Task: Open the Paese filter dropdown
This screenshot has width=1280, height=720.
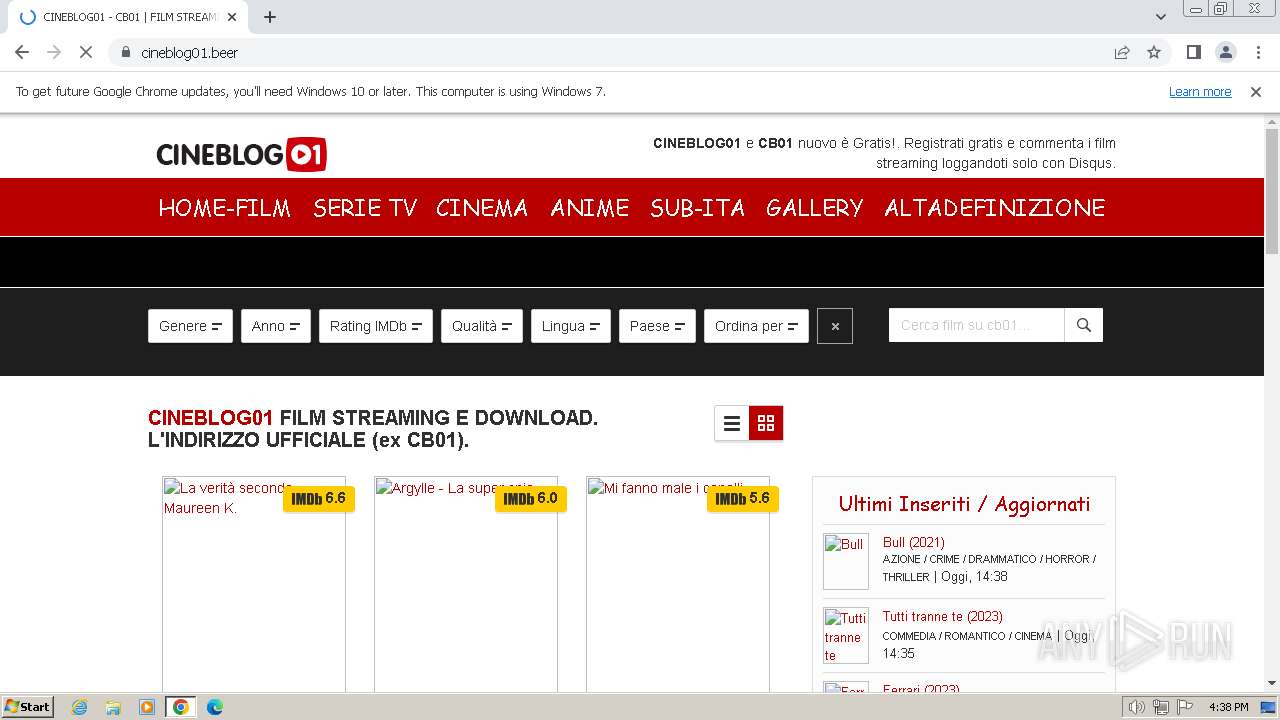Action: pos(657,326)
